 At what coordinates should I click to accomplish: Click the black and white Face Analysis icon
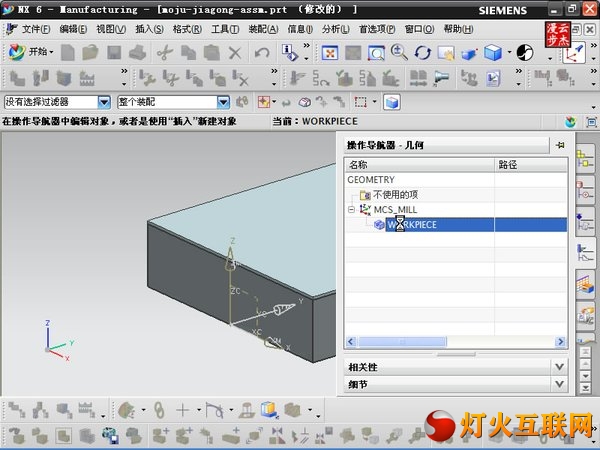tap(525, 52)
